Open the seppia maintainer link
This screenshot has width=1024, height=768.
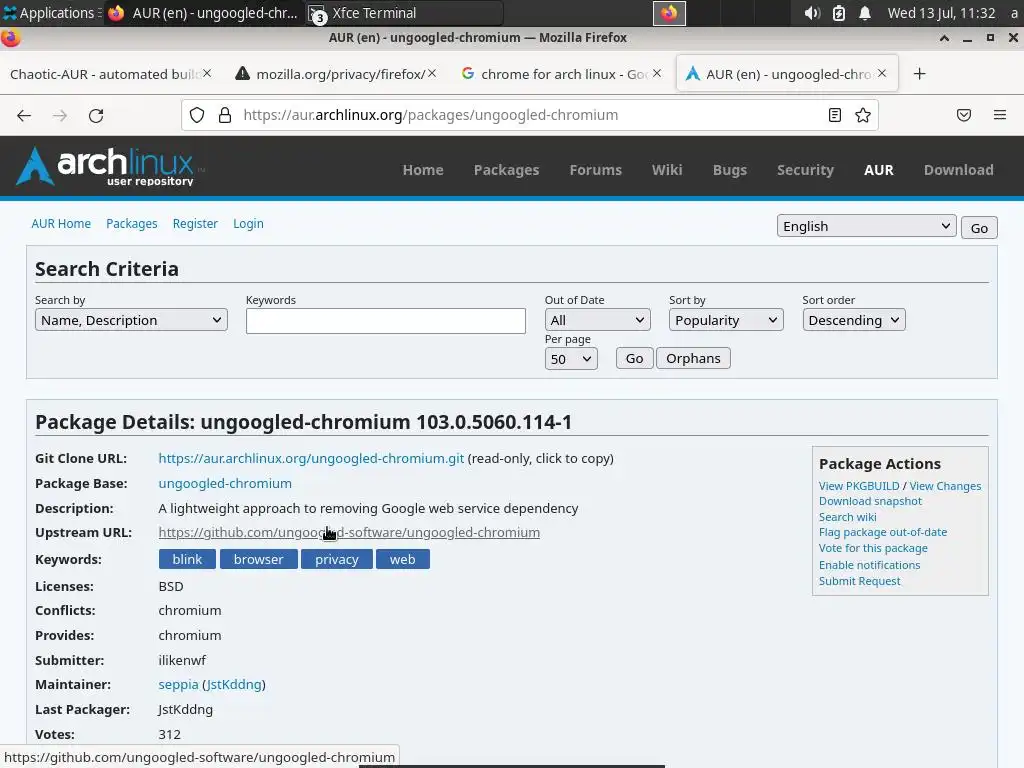(x=178, y=684)
